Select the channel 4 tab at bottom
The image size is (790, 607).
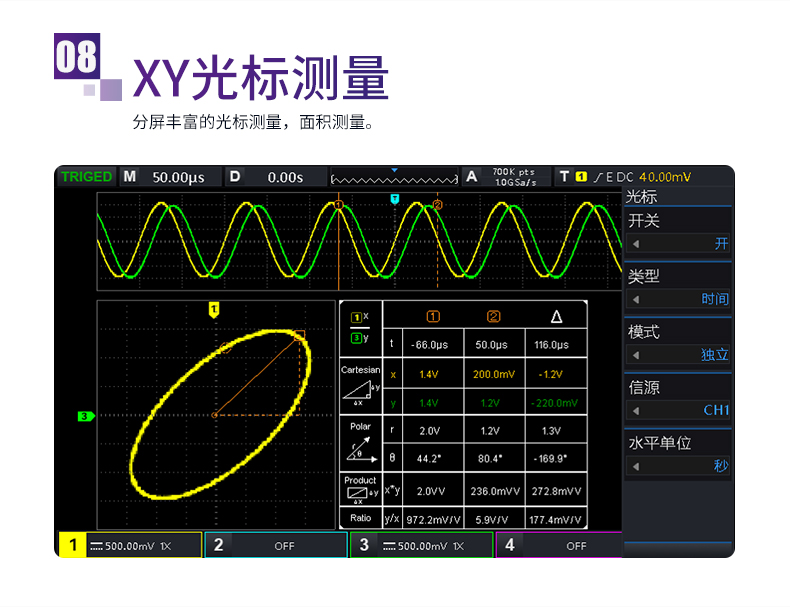pyautogui.click(x=509, y=545)
